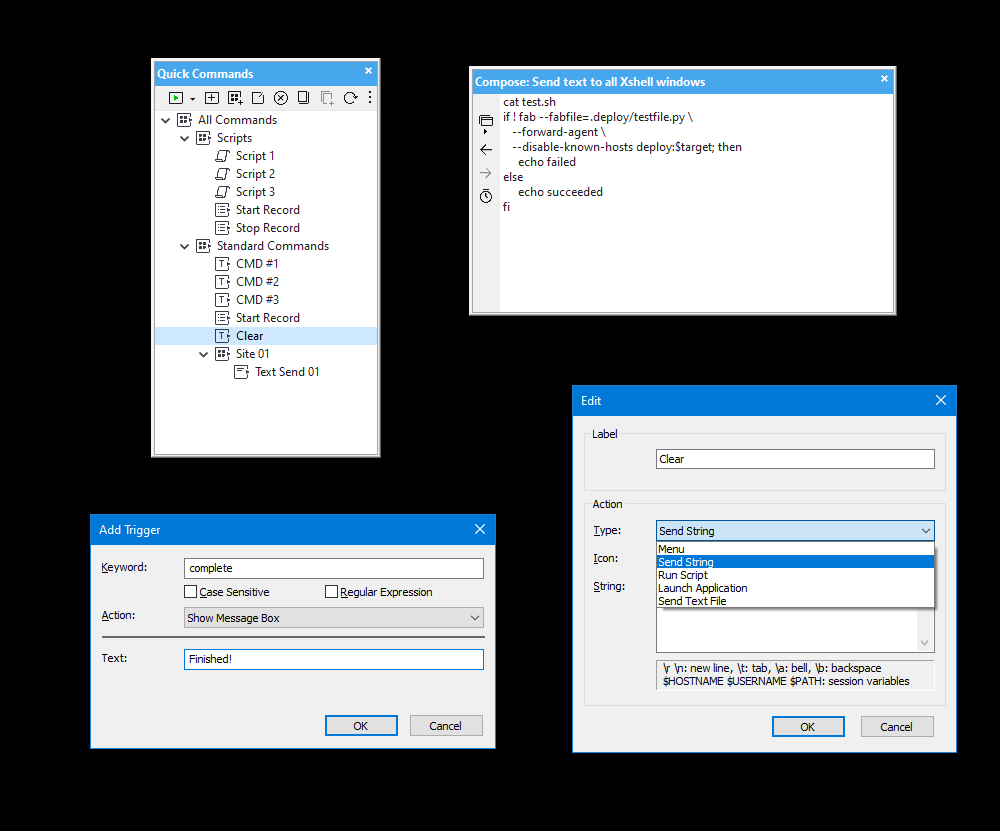Collapse the Standard Commands folder chevron
Viewport: 1000px width, 831px height.
(x=184, y=246)
